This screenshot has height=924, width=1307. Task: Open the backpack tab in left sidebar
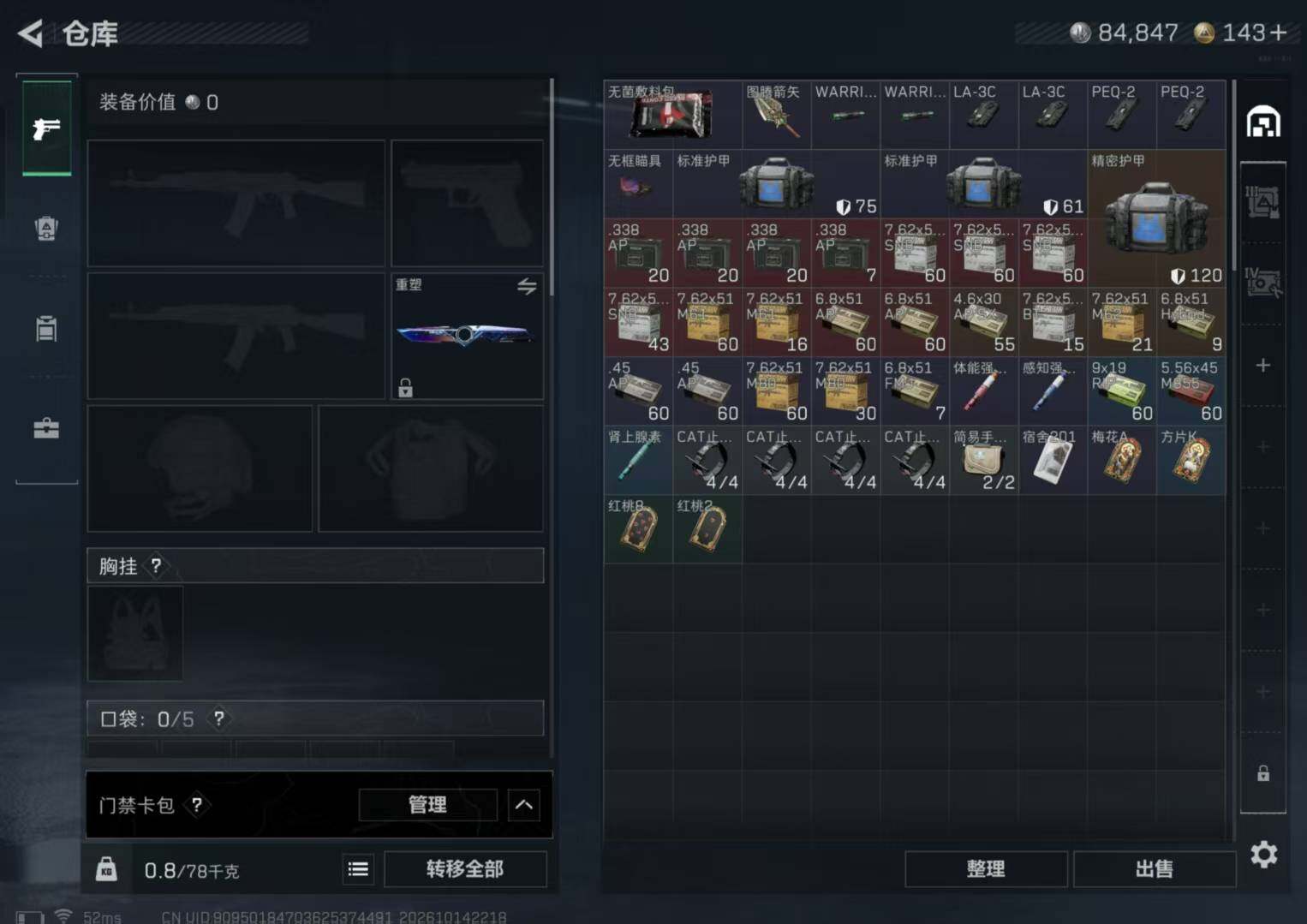(46, 228)
